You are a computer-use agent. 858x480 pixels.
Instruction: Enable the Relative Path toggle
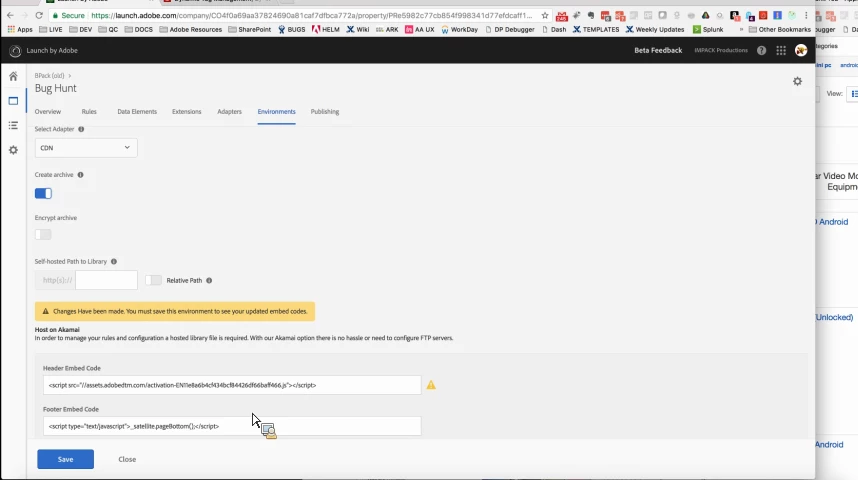[x=153, y=280]
